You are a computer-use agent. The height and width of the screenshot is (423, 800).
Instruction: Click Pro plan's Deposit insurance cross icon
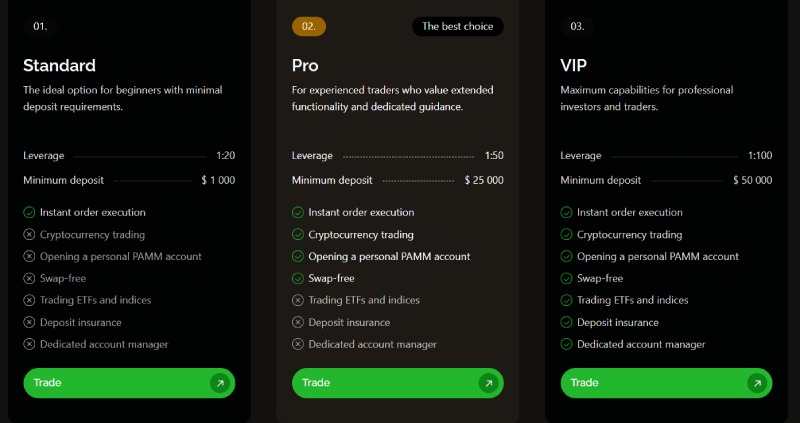297,322
